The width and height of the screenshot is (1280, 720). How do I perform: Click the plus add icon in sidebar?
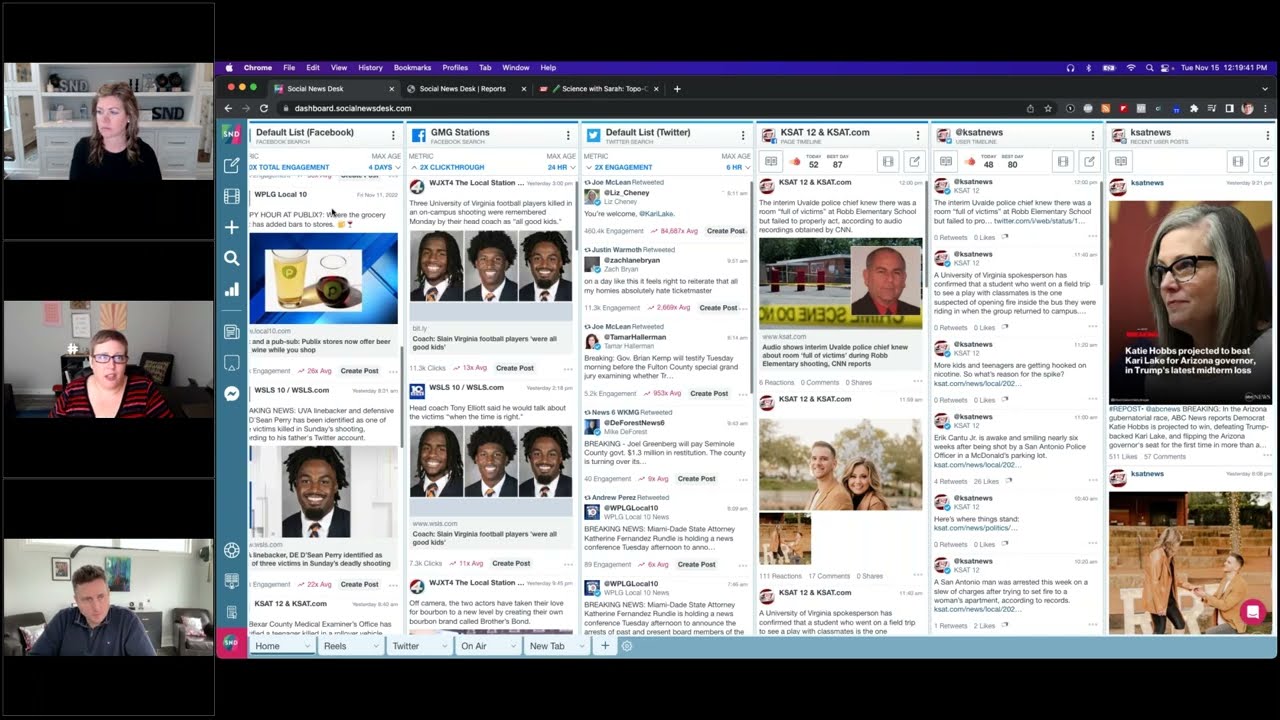231,227
